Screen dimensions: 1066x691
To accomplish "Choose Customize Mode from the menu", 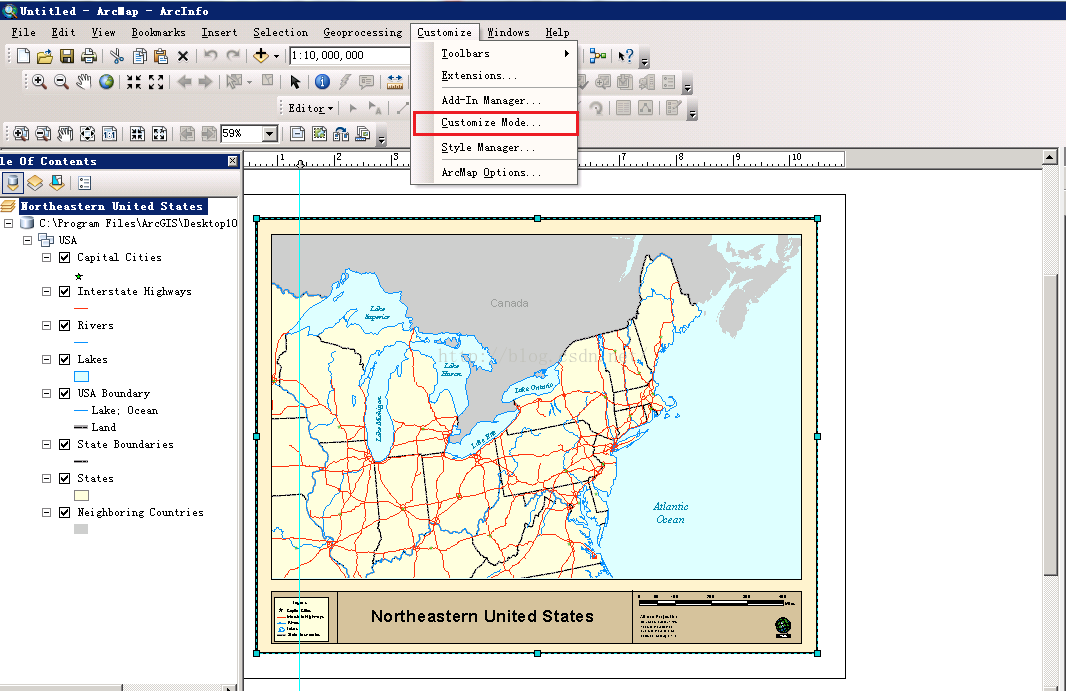I will [x=494, y=123].
